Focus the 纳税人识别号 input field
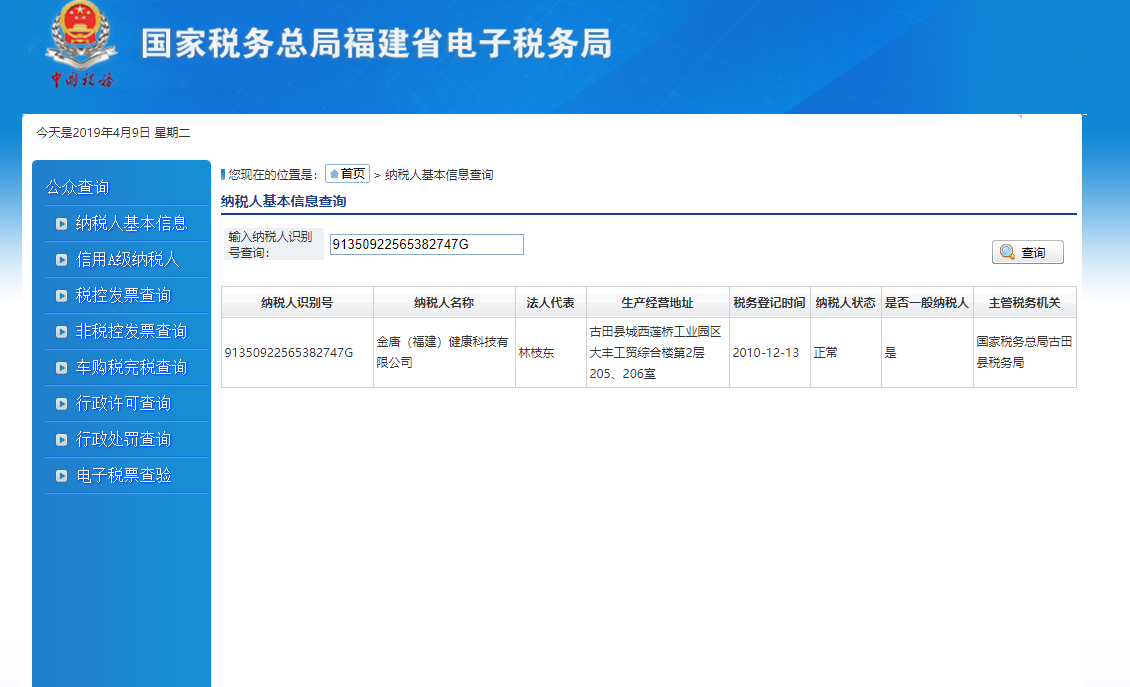This screenshot has width=1130, height=687. (426, 245)
